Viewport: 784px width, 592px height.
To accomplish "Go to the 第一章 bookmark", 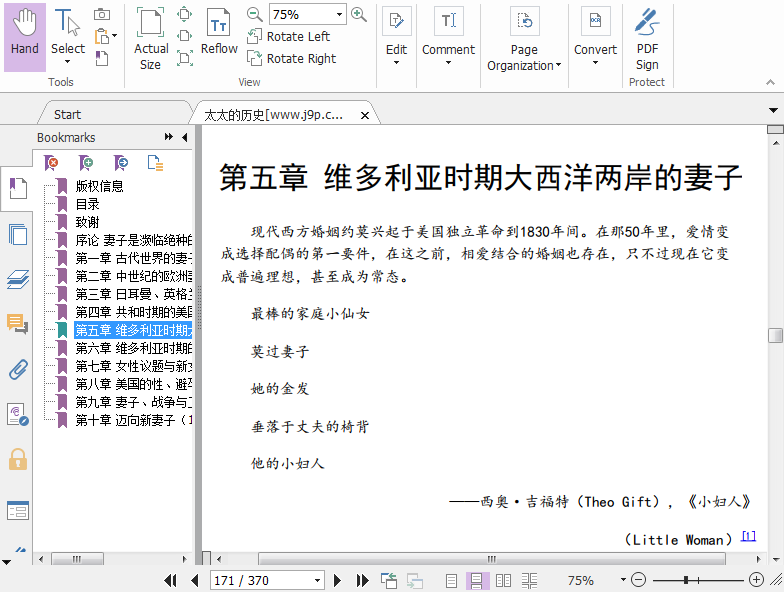I will [134, 258].
